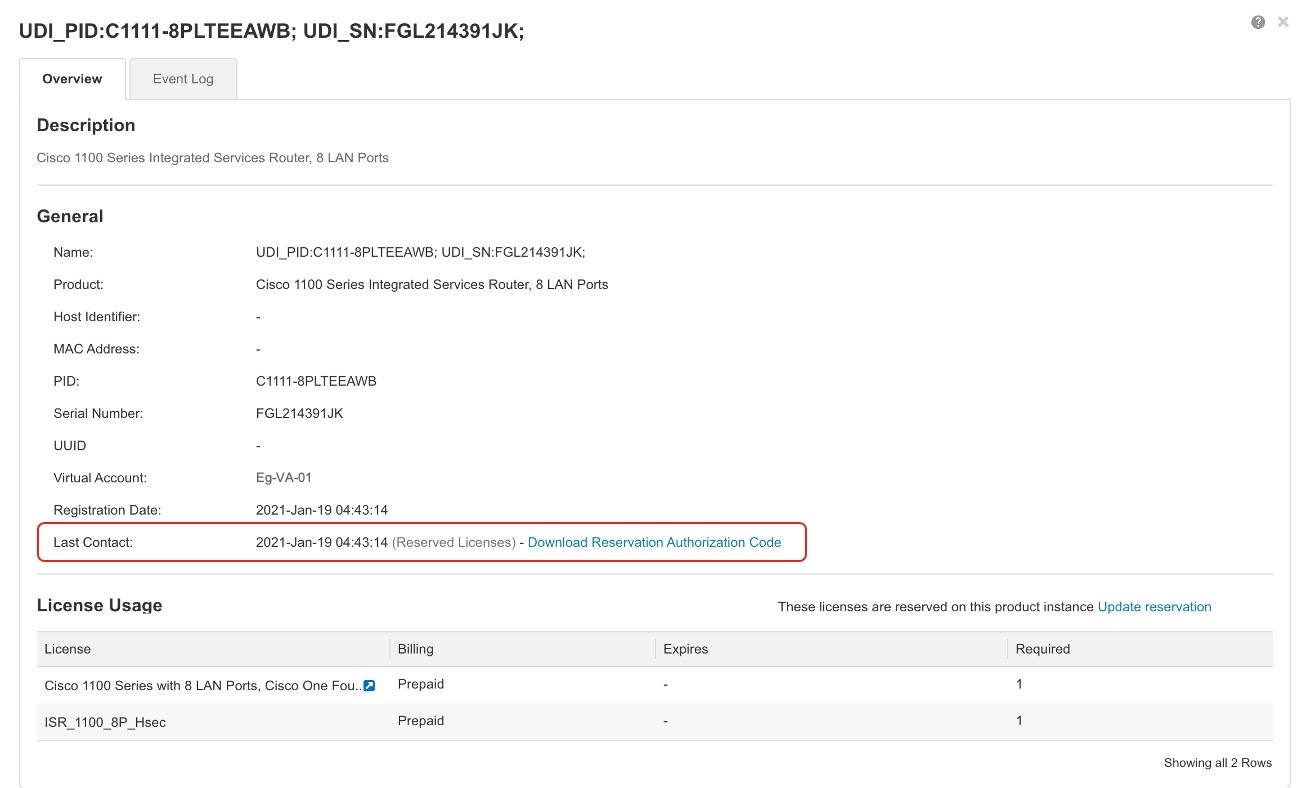Open the help question mark icon
The image size is (1311, 788).
pos(1258,22)
